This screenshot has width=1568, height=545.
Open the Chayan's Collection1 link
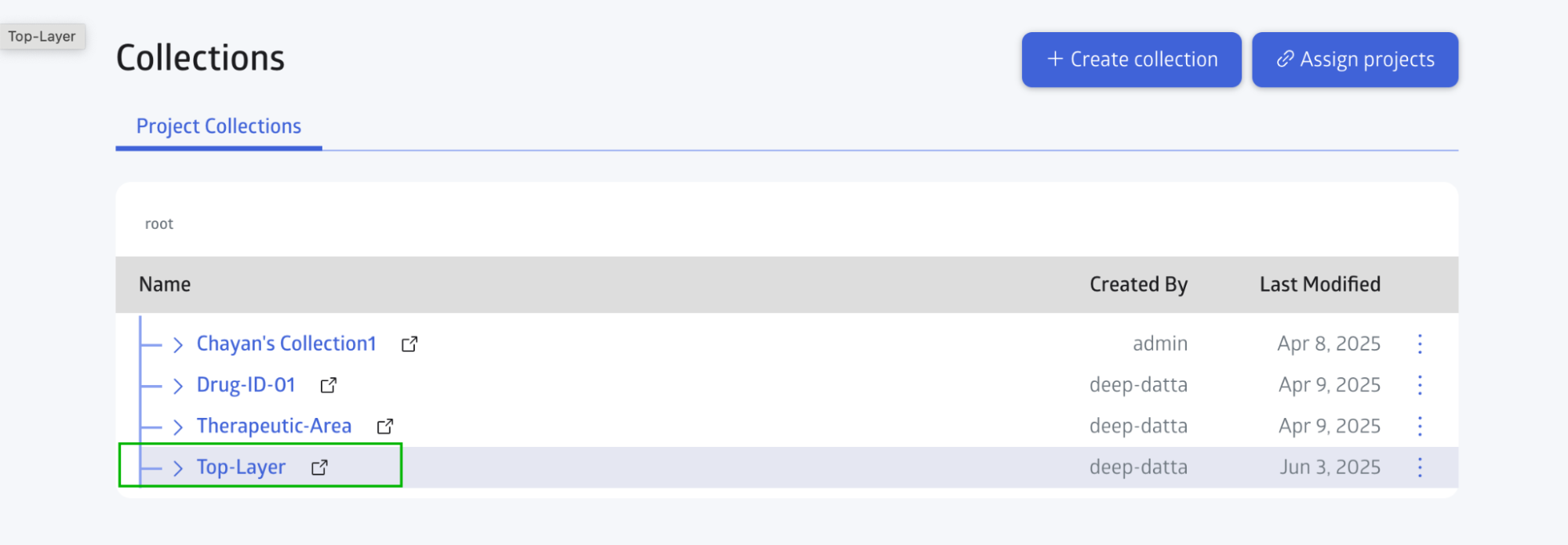pyautogui.click(x=286, y=343)
